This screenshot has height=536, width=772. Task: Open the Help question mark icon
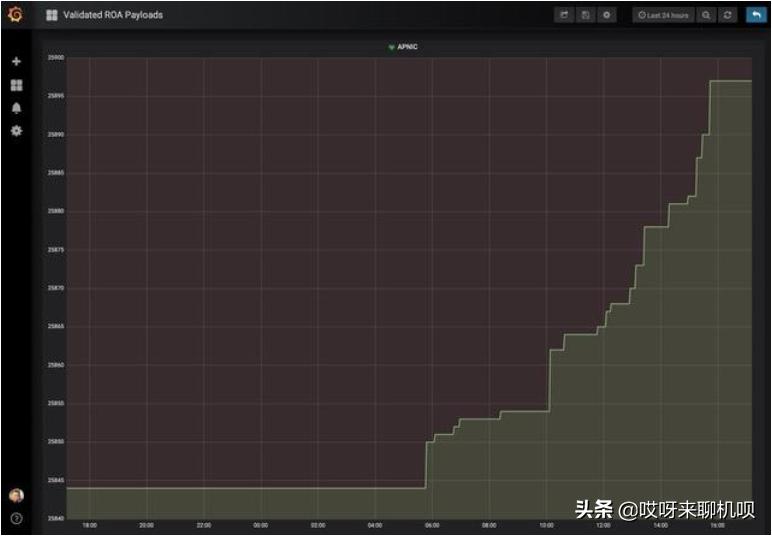(16, 518)
